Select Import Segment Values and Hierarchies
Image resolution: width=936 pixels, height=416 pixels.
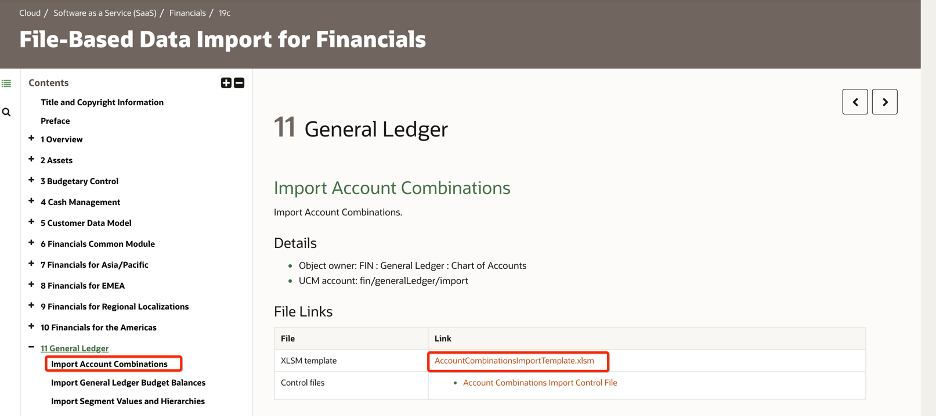128,401
